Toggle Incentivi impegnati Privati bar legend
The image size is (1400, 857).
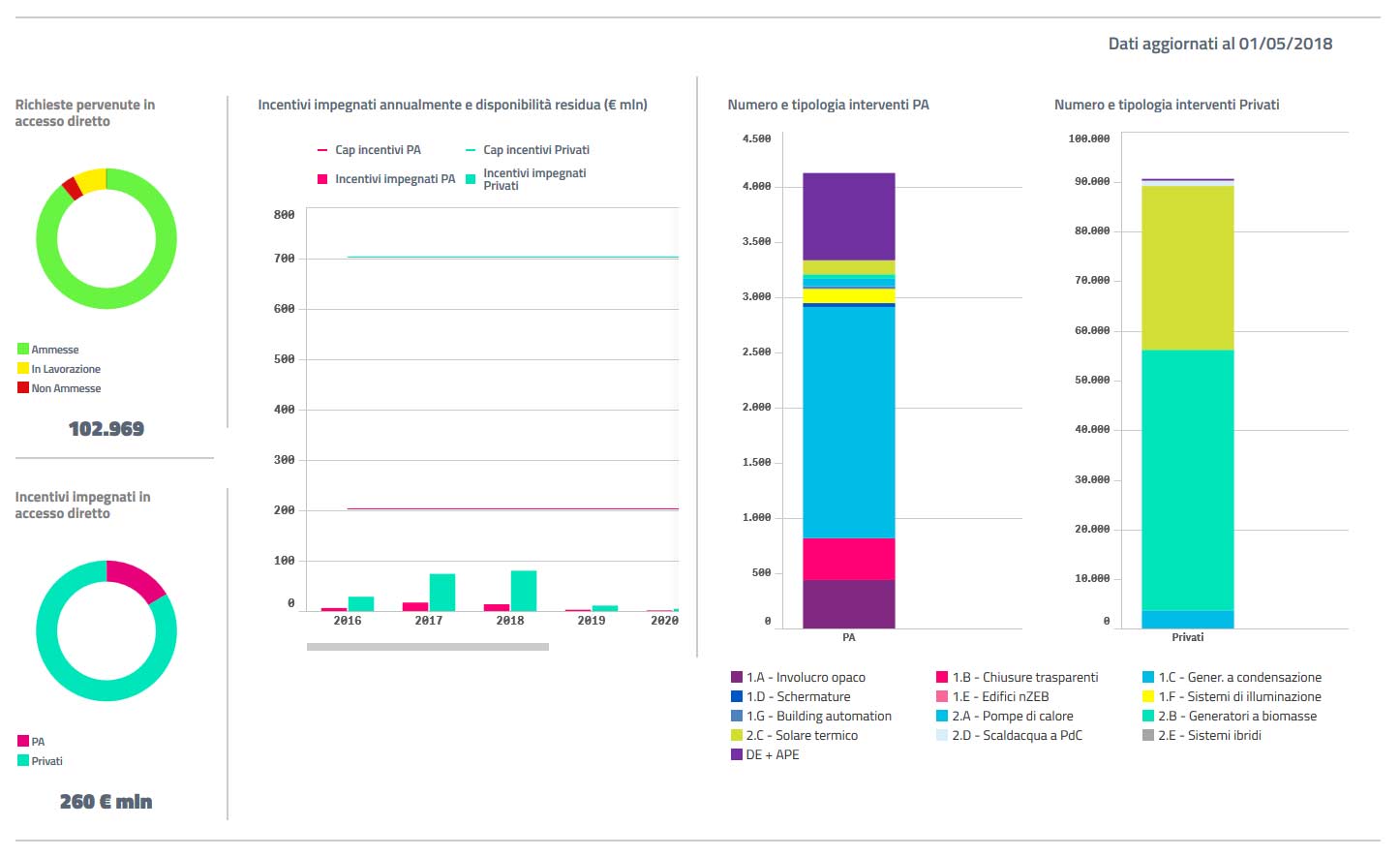click(x=526, y=179)
